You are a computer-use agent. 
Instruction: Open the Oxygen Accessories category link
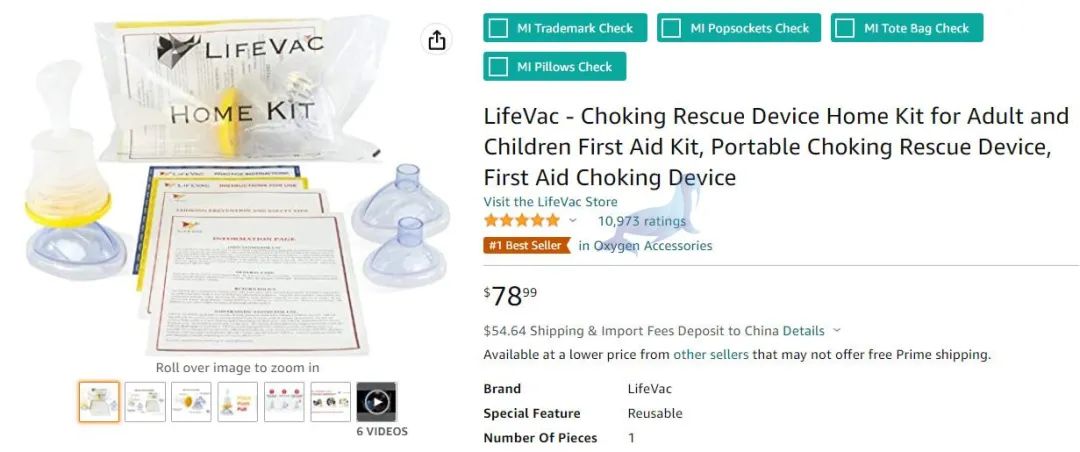[645, 245]
